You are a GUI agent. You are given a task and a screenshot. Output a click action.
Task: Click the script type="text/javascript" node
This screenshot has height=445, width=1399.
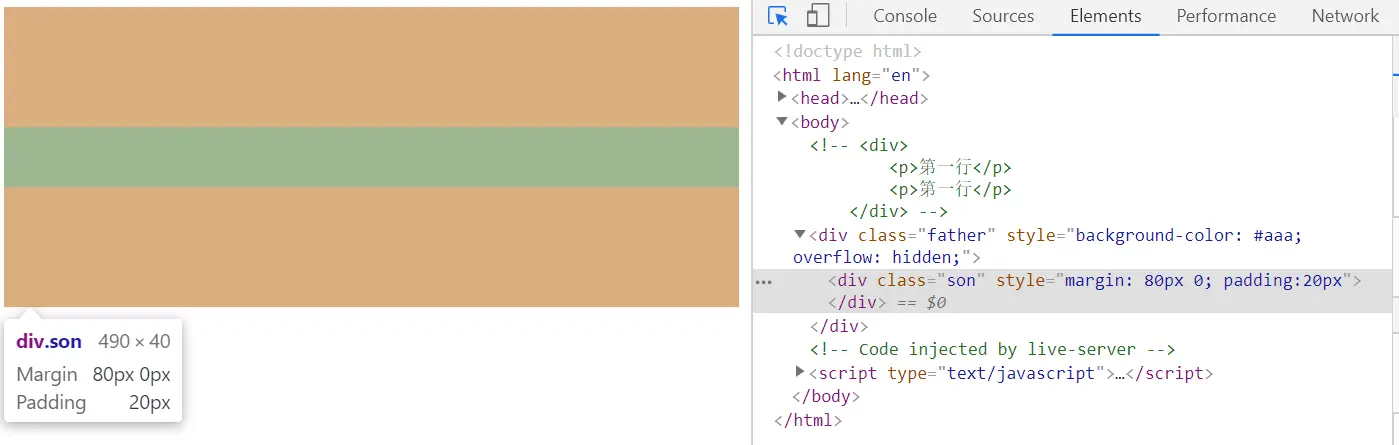1010,373
